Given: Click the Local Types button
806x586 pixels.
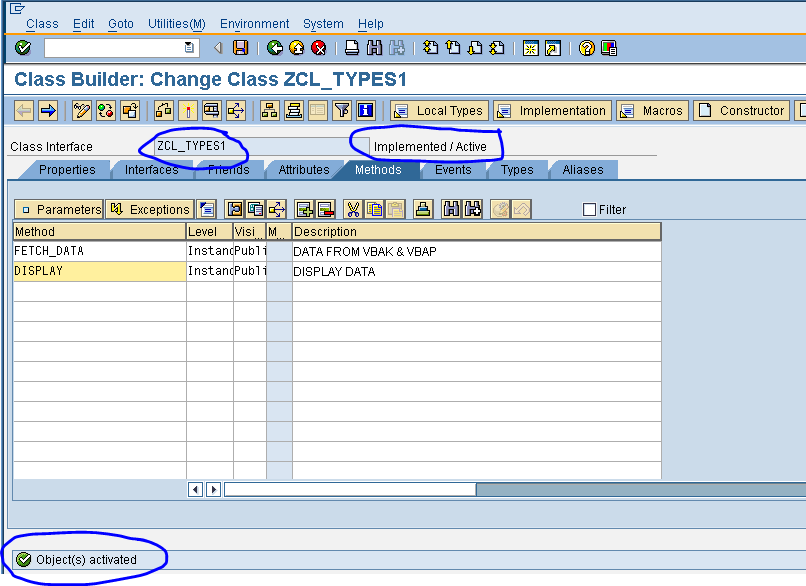Looking at the screenshot, I should (x=439, y=110).
